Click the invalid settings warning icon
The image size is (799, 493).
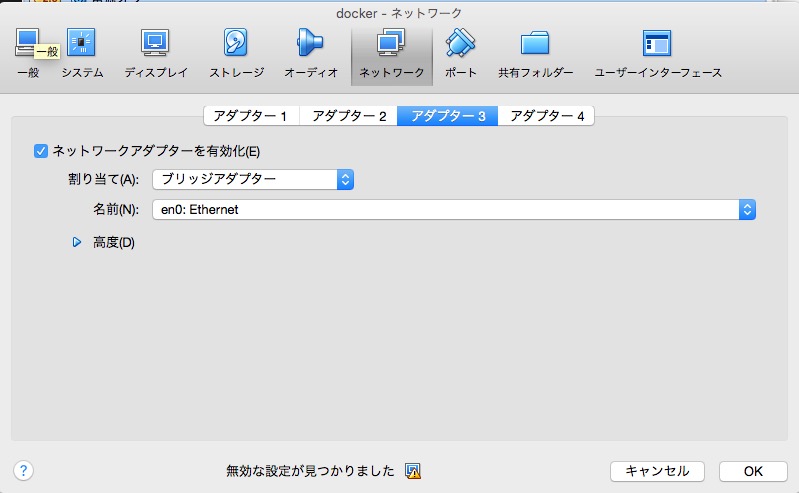point(413,471)
